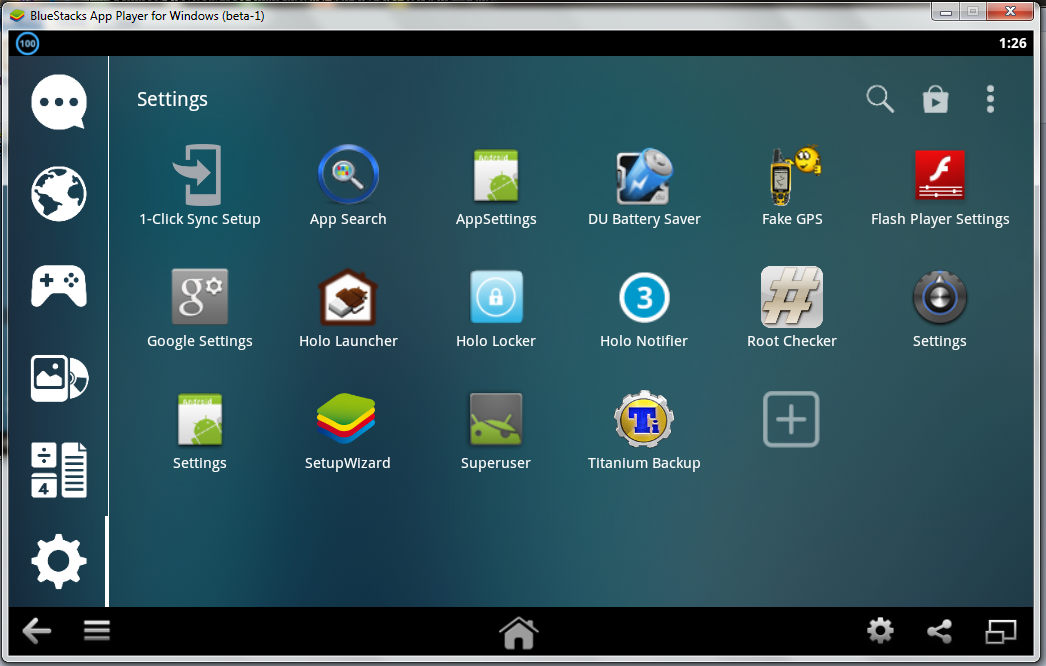The image size is (1046, 666).
Task: Open BlueStacks settings gear in bottom bar
Action: pos(880,631)
